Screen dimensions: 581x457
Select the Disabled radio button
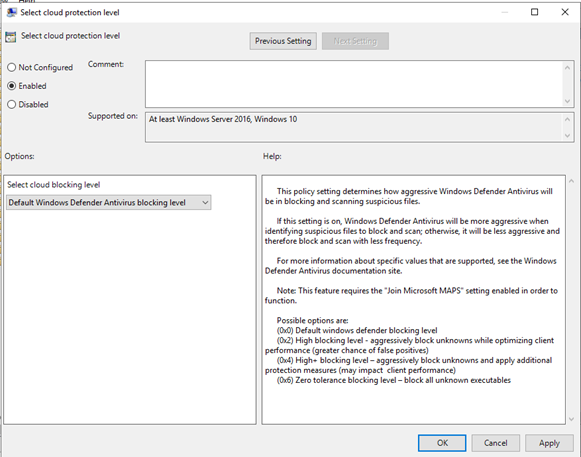point(11,105)
